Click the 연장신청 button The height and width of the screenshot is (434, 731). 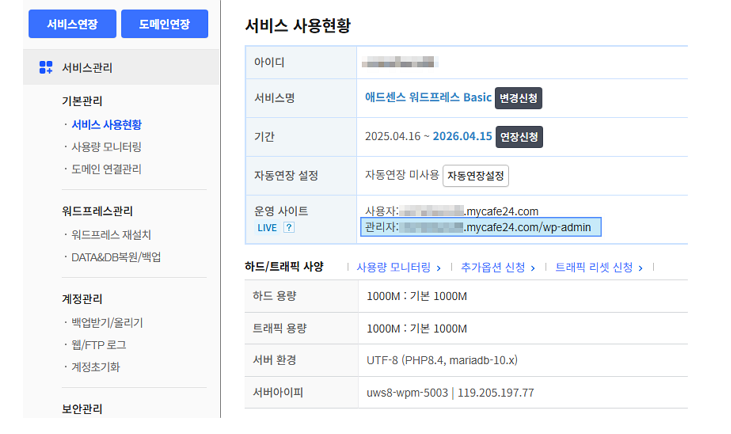pos(519,137)
